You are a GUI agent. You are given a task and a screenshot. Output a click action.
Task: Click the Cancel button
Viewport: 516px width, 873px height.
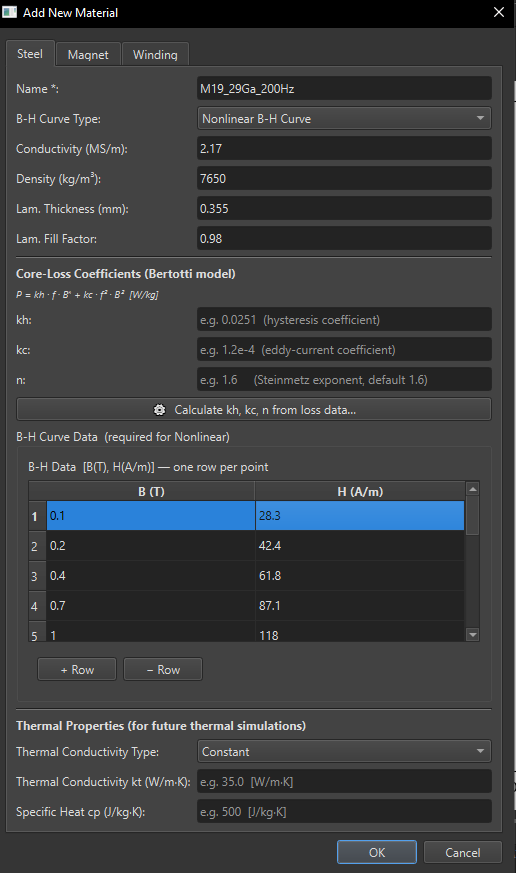point(463,852)
